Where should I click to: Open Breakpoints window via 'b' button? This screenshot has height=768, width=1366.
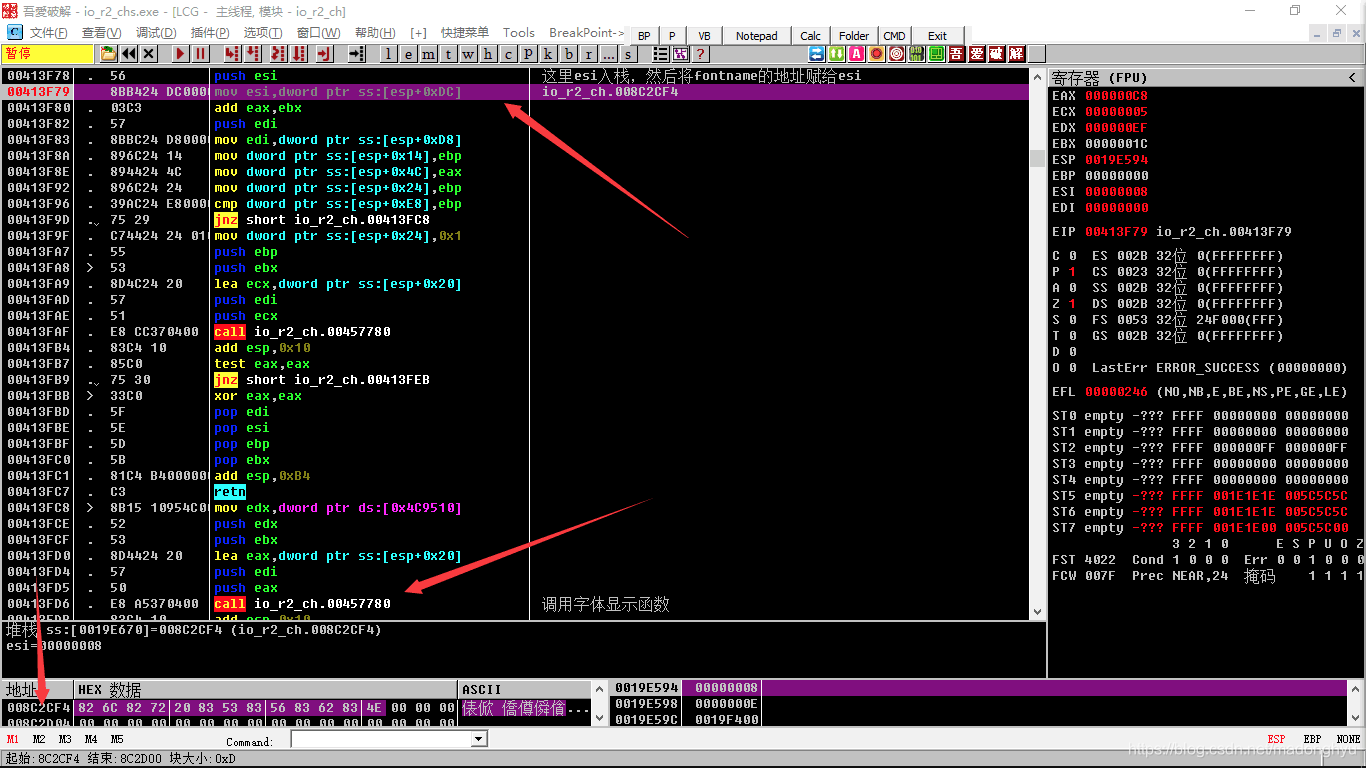click(x=568, y=54)
